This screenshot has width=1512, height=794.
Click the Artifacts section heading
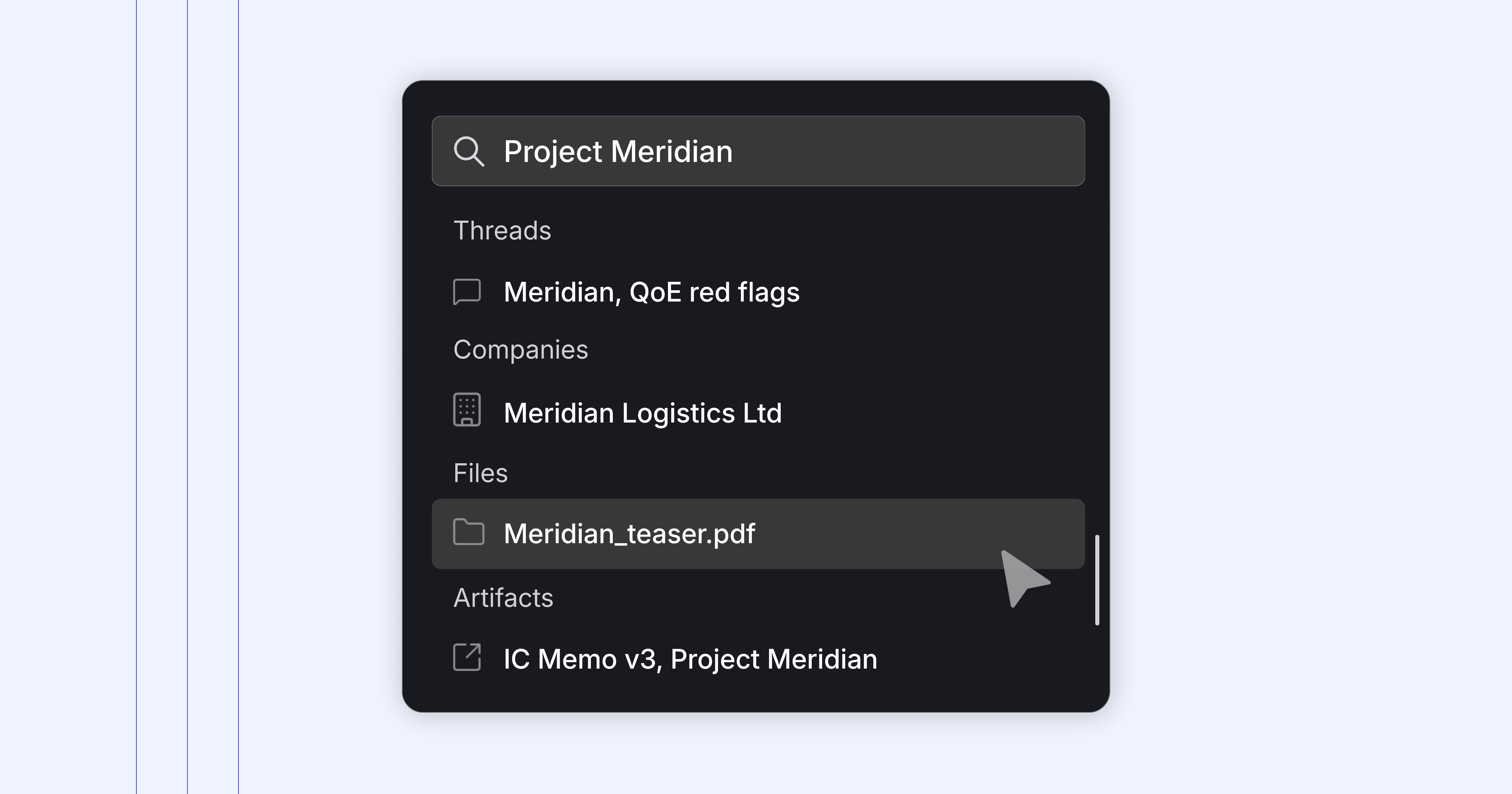503,598
